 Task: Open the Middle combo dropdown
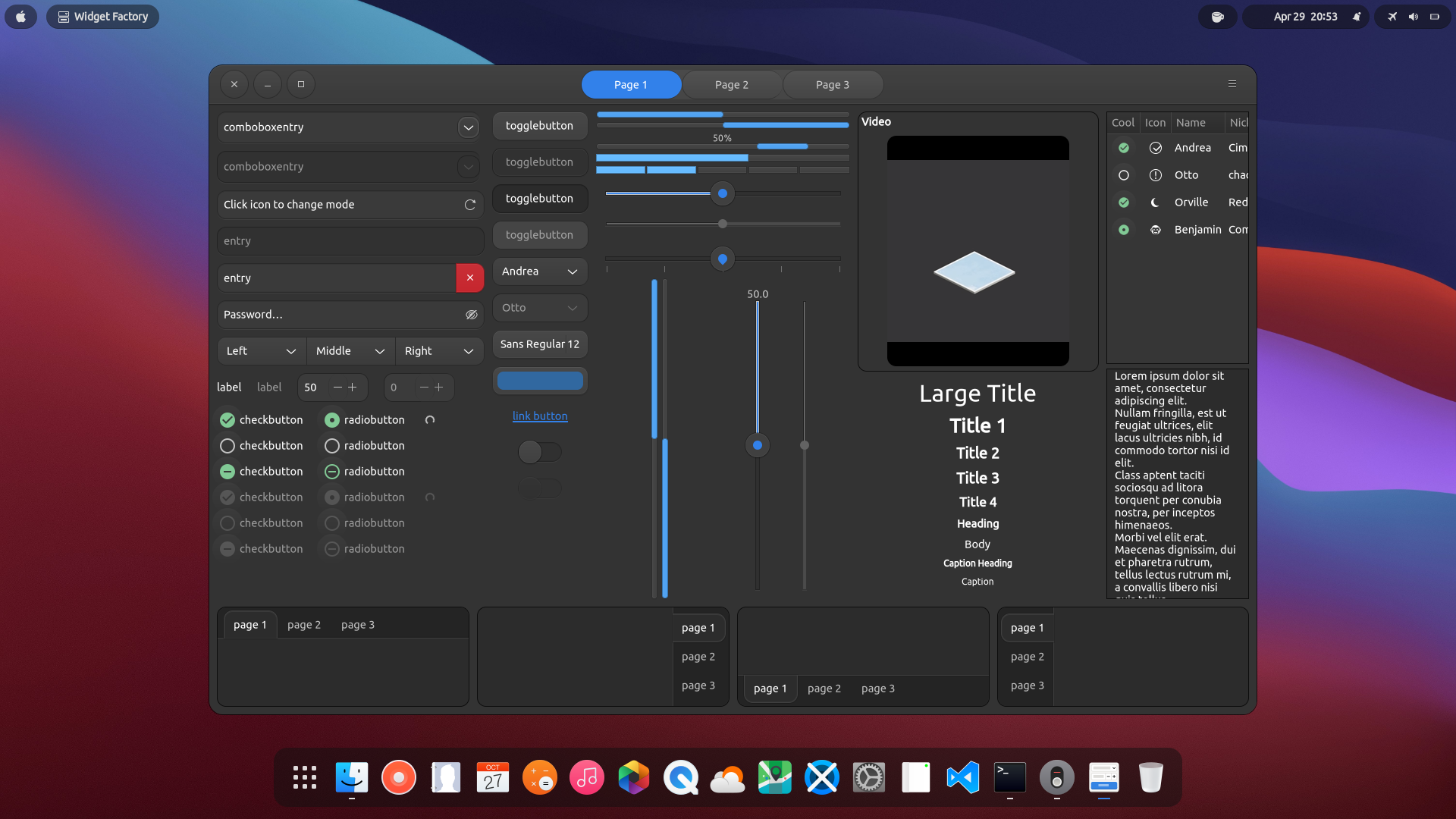click(350, 351)
